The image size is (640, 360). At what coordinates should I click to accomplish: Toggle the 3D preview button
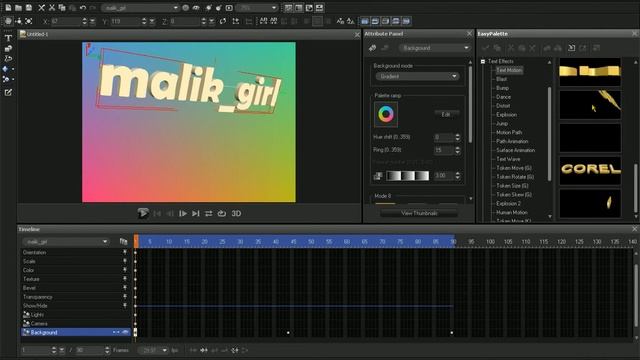(236, 213)
